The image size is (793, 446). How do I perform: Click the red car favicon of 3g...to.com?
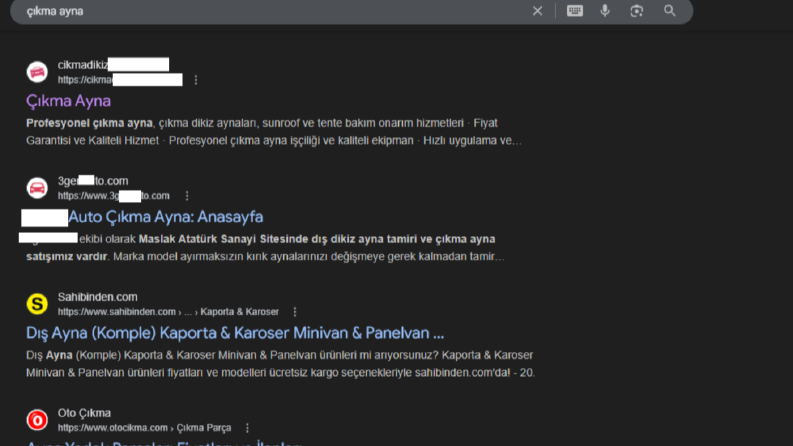pyautogui.click(x=37, y=188)
